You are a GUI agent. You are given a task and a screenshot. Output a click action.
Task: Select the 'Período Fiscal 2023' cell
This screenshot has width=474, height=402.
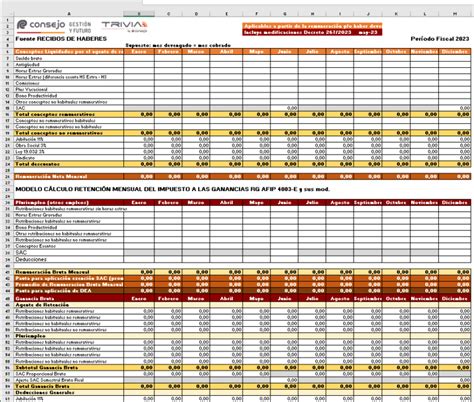pyautogui.click(x=440, y=39)
